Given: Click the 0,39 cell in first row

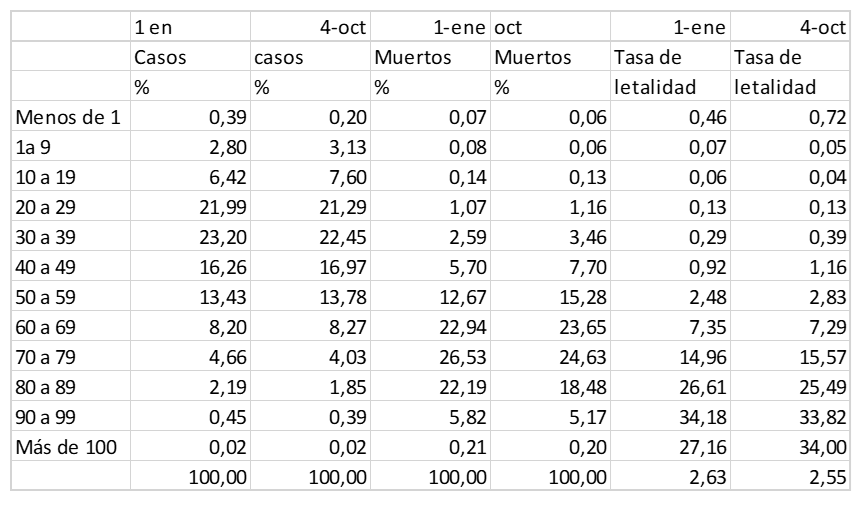Looking at the screenshot, I should [190, 118].
